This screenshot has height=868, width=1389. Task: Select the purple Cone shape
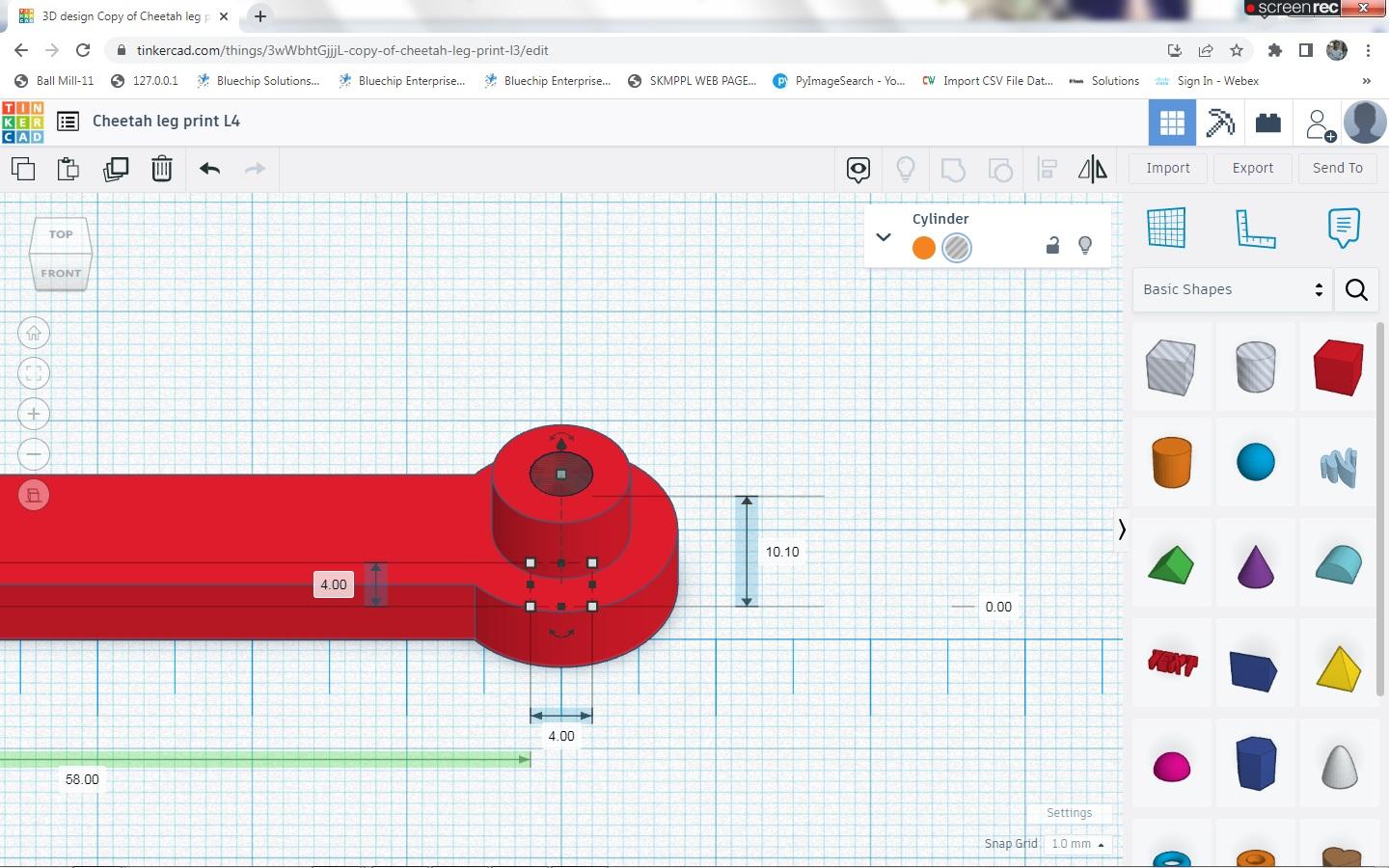coord(1256,565)
